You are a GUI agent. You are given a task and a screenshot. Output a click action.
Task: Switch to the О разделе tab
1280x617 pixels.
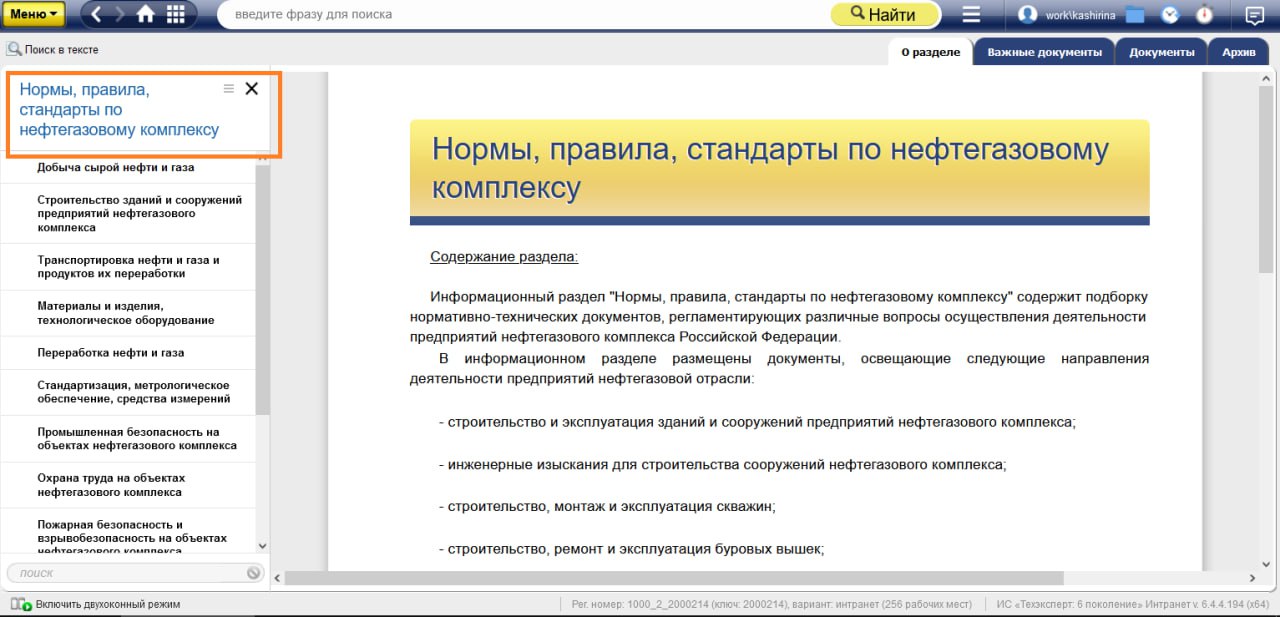pos(930,52)
